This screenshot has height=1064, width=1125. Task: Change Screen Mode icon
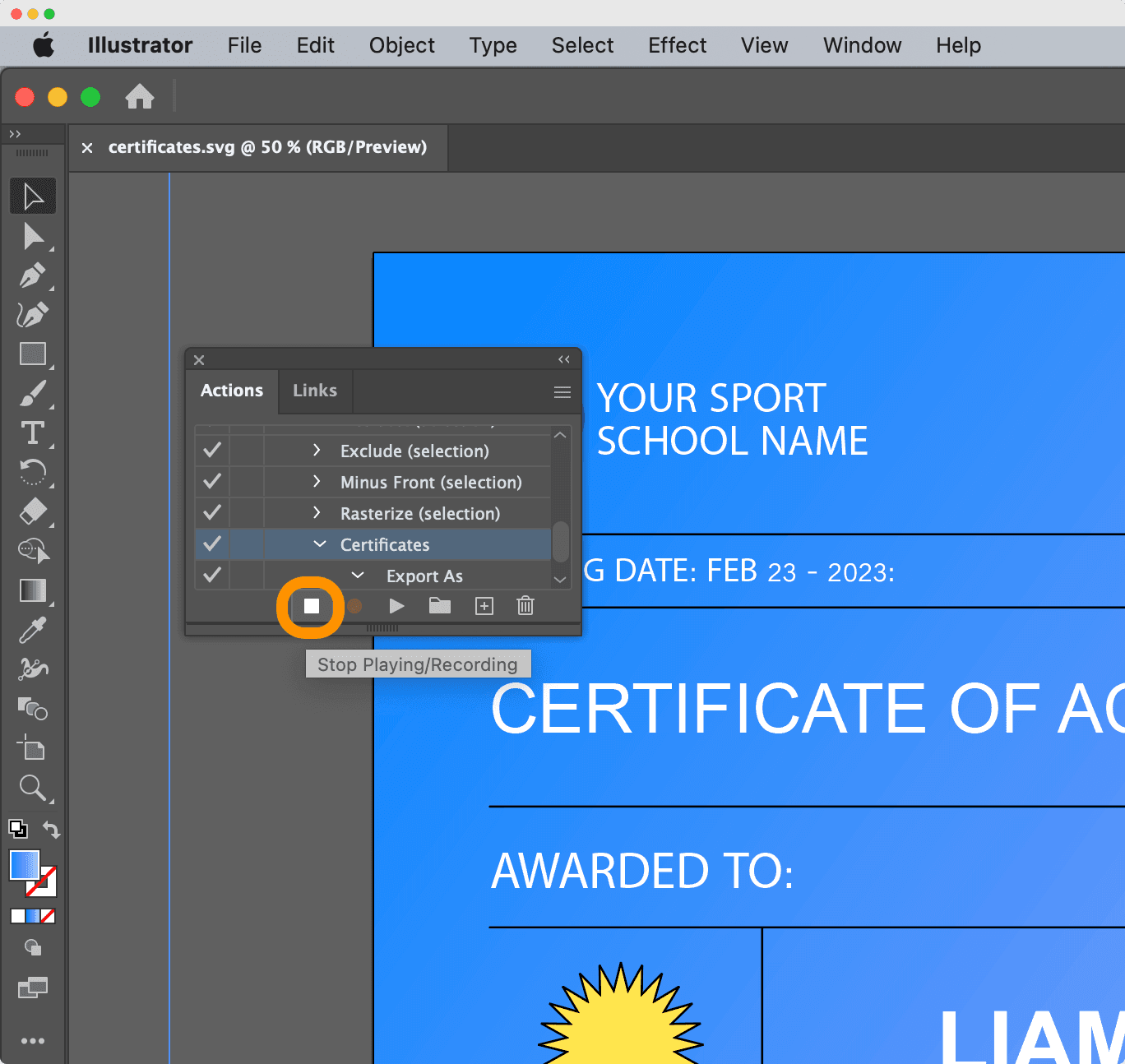[33, 988]
